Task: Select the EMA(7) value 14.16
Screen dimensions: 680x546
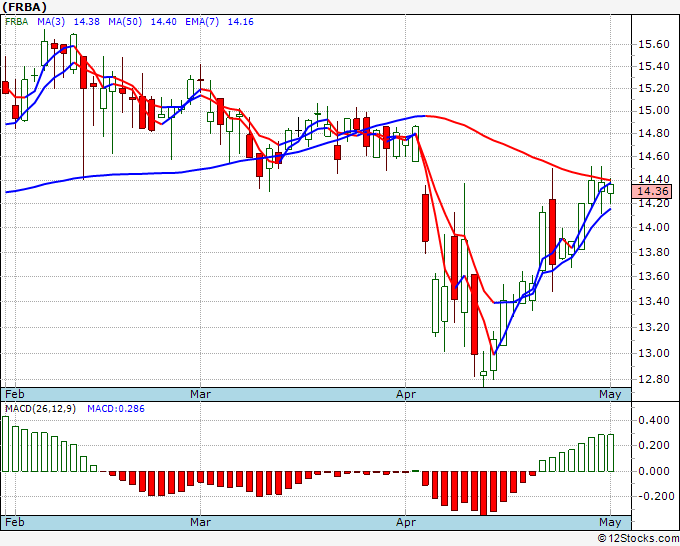Action: 241,22
